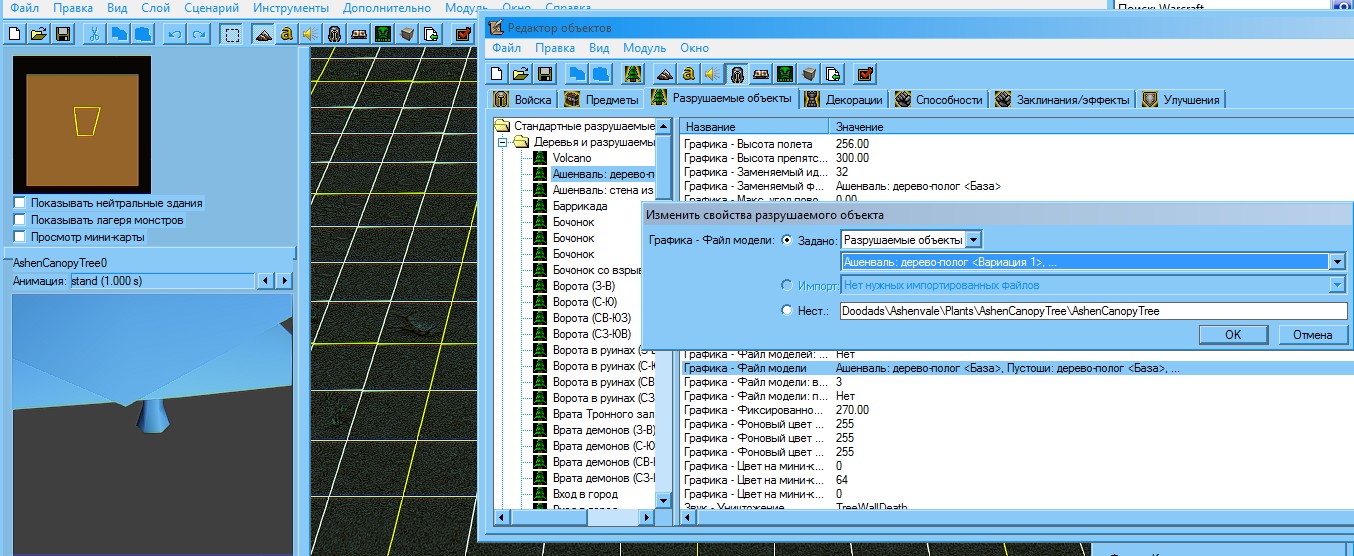The height and width of the screenshot is (556, 1354).
Task: Open the 'Модуль' menu in Object Editor
Action: [x=644, y=48]
